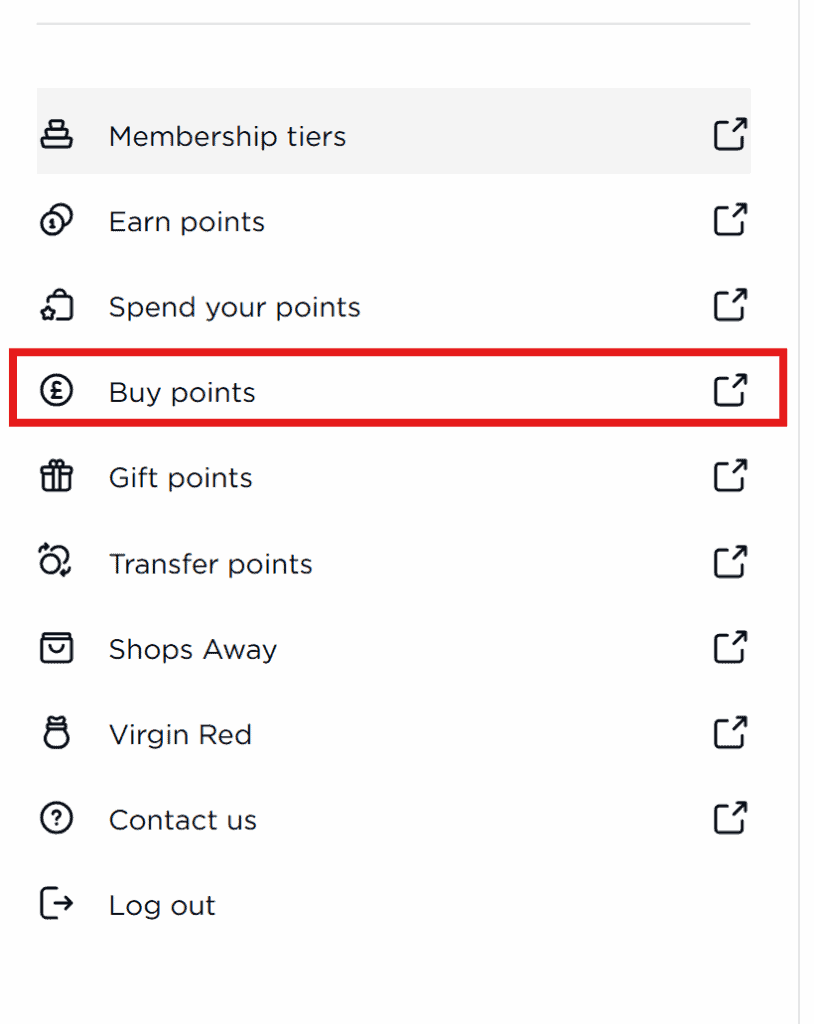Click the Gift points present icon
The width and height of the screenshot is (814, 1024).
click(56, 477)
